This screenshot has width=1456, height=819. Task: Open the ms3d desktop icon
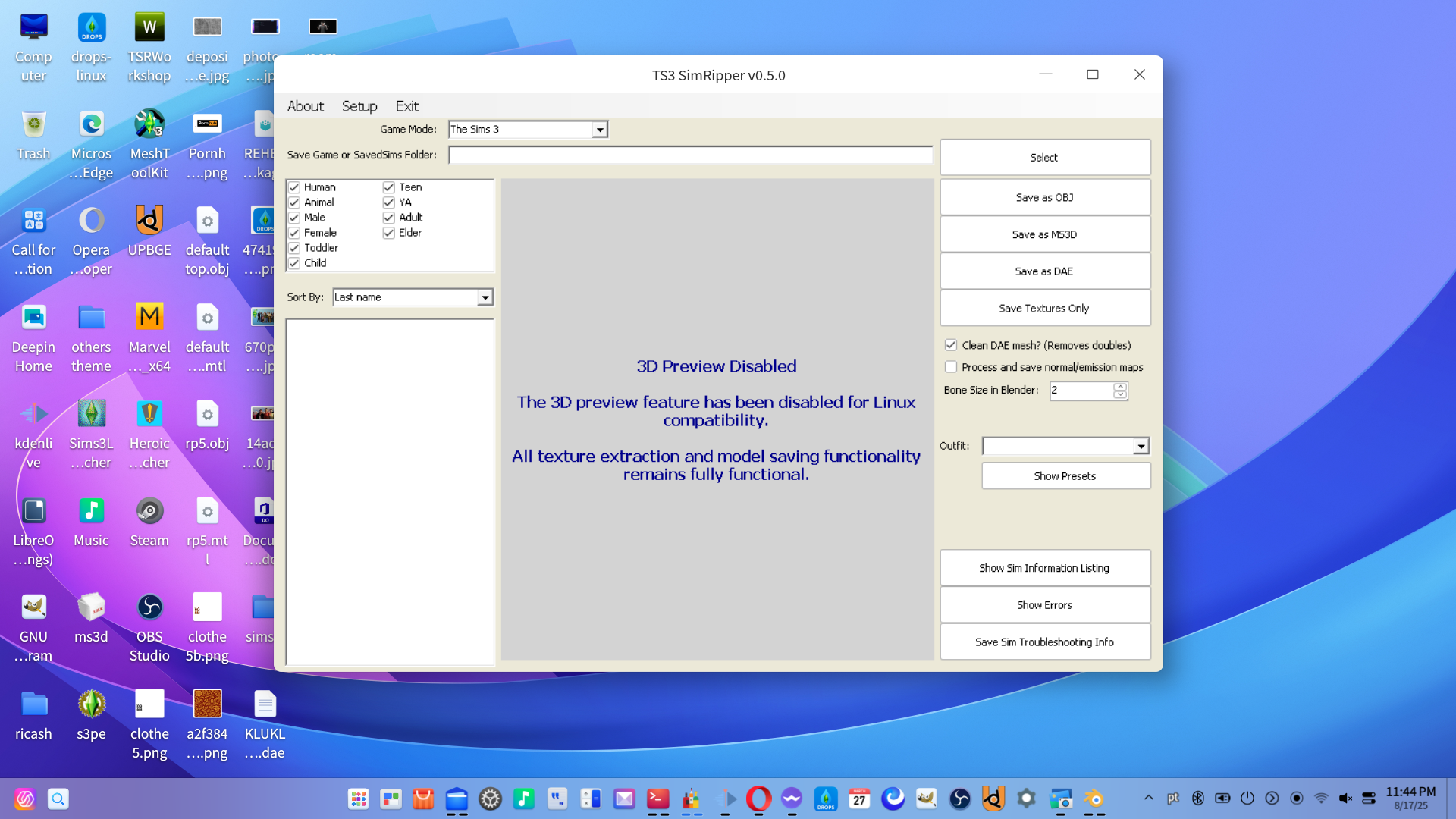click(91, 607)
